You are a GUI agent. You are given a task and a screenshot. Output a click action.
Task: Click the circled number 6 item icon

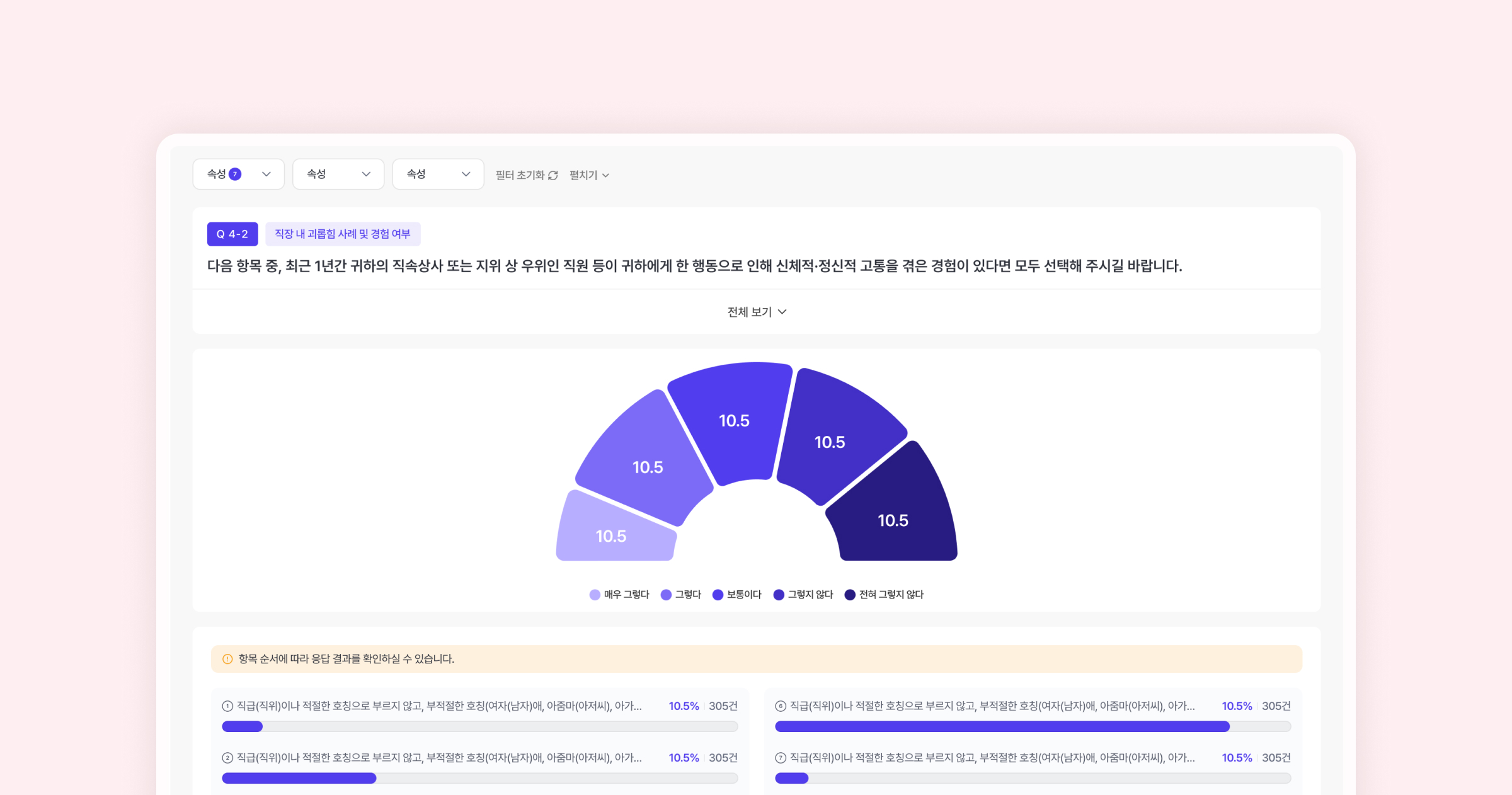click(781, 706)
